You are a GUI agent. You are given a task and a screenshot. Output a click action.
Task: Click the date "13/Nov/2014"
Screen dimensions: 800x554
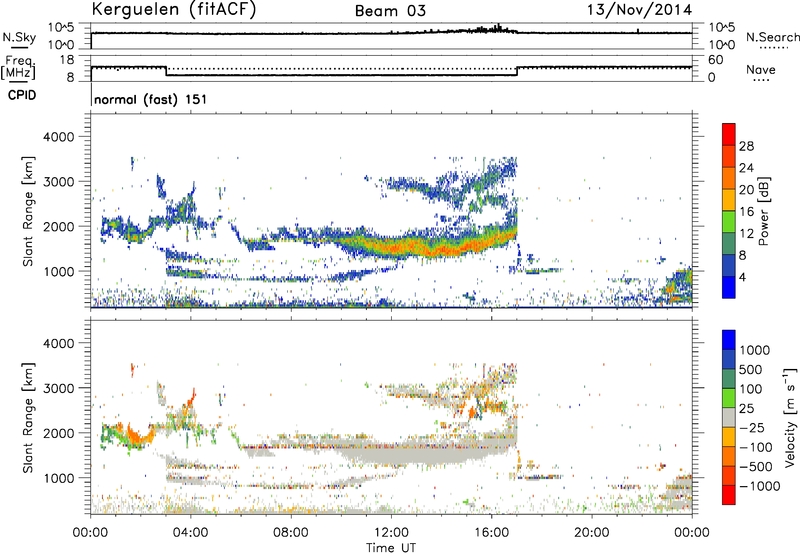click(x=639, y=10)
